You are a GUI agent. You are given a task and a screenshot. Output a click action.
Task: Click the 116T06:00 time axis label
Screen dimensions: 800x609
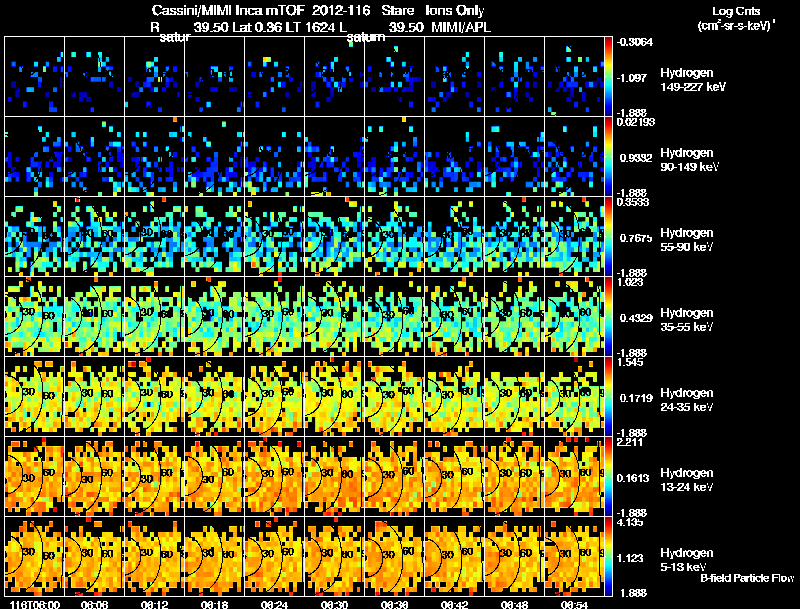[x=35, y=604]
